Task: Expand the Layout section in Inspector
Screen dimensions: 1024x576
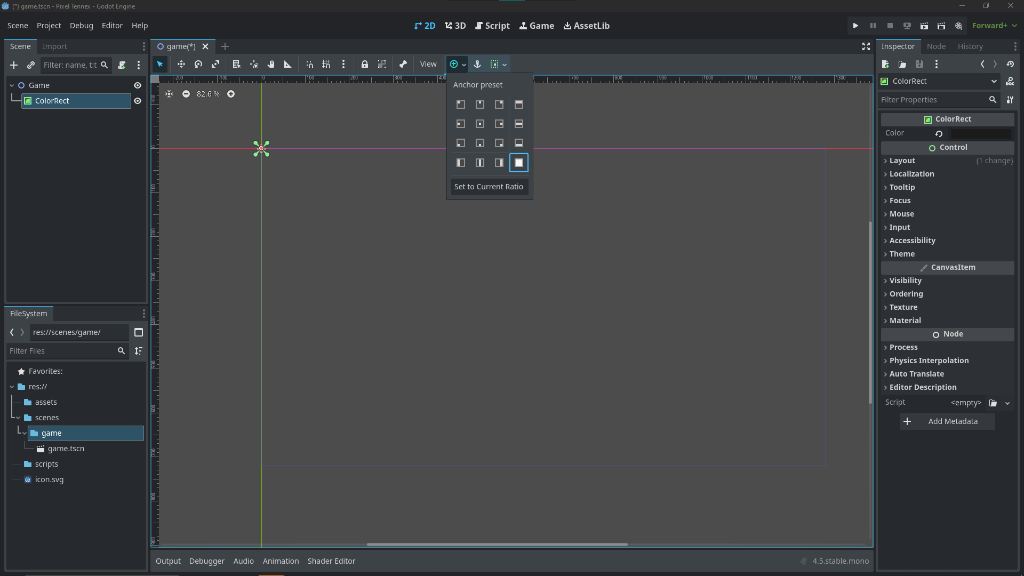Action: click(x=902, y=160)
